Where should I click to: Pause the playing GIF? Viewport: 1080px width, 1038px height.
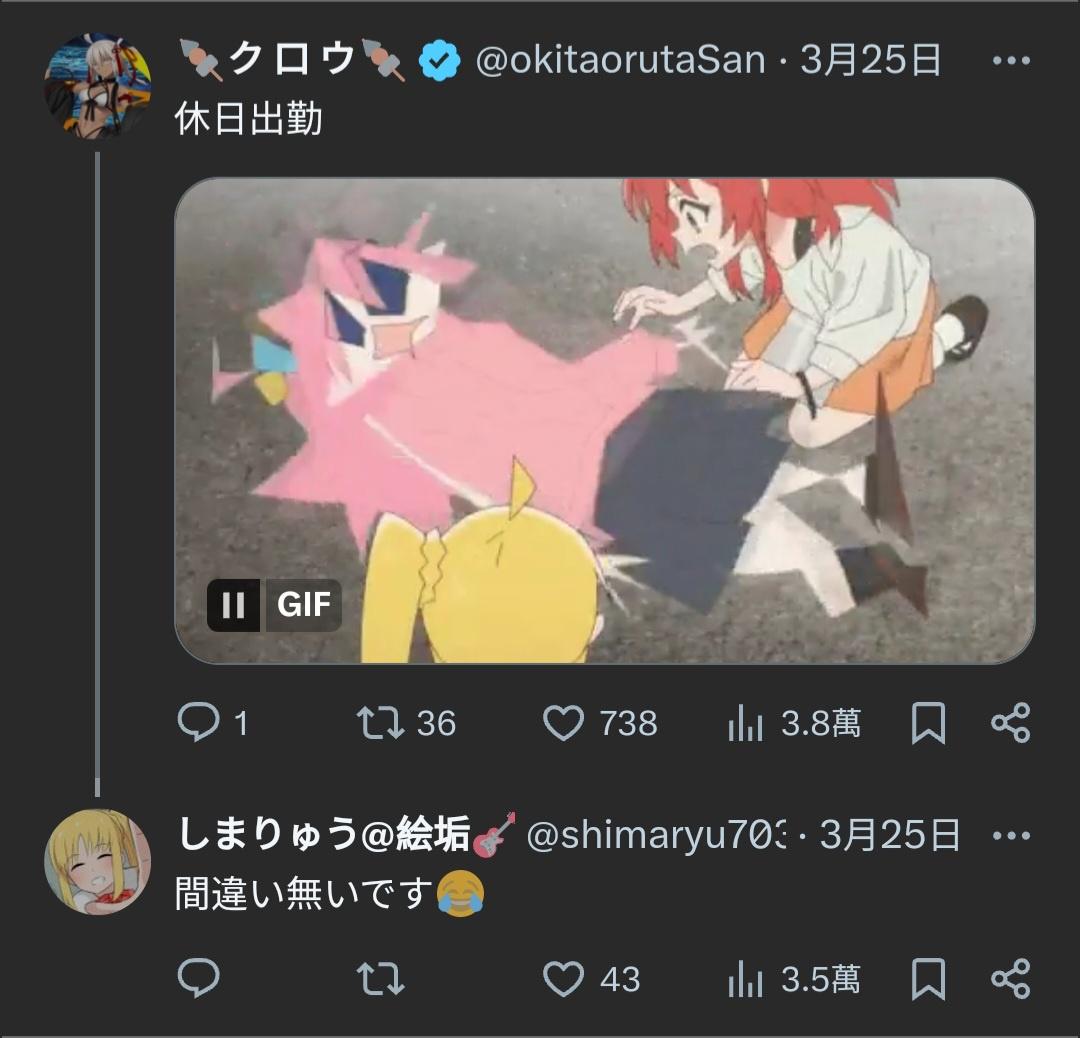point(233,605)
